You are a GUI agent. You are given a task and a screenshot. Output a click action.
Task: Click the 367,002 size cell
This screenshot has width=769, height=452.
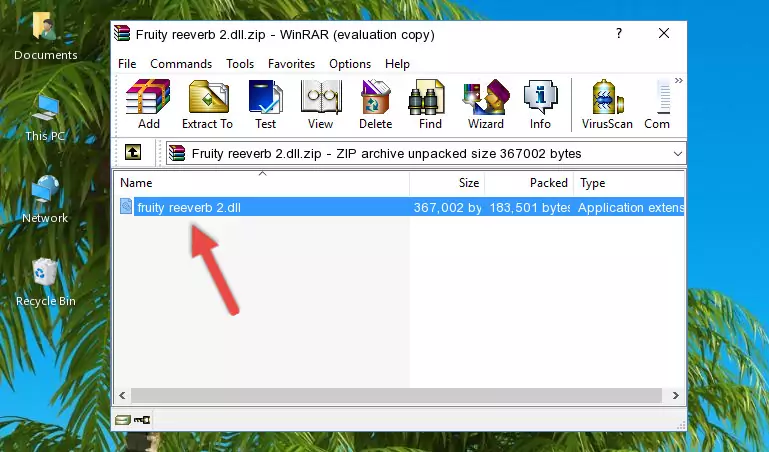[447, 207]
